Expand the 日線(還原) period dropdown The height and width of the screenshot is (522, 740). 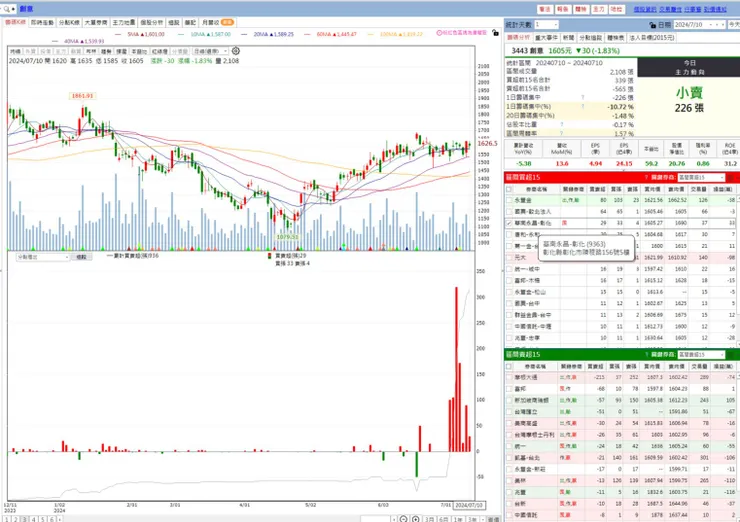[x=210, y=51]
